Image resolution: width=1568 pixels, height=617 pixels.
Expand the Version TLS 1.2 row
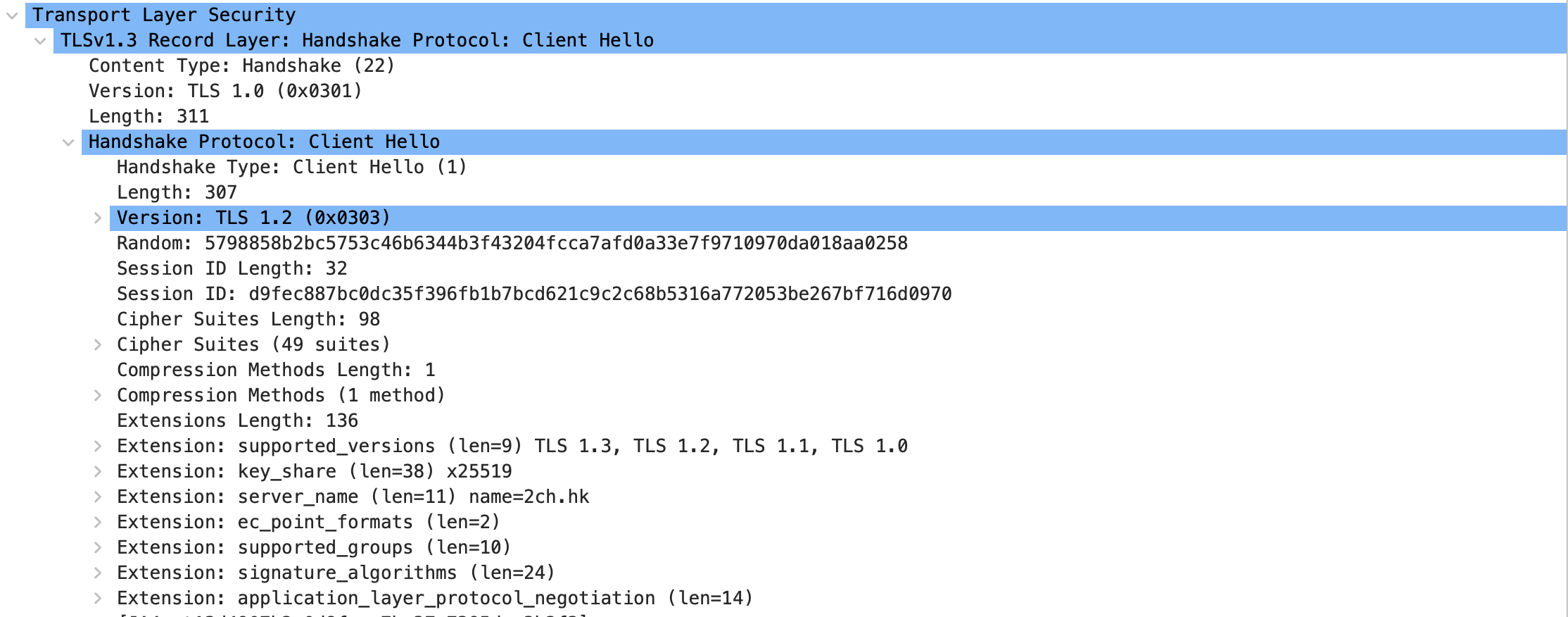coord(98,218)
